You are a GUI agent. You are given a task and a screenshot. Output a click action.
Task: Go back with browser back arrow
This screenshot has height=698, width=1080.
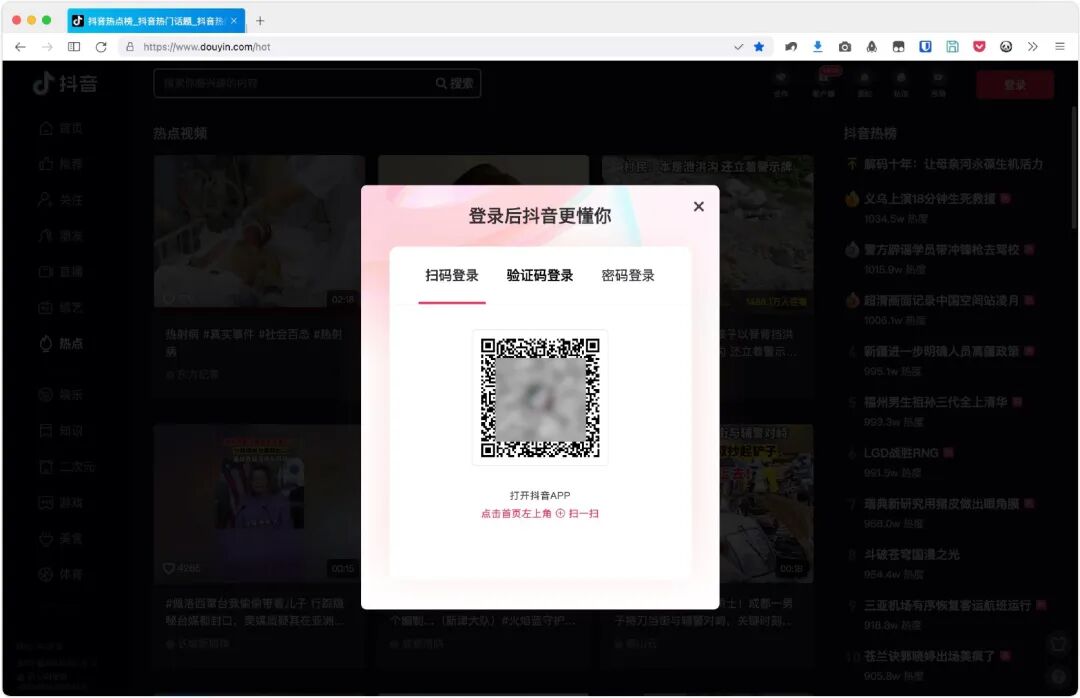tap(20, 47)
